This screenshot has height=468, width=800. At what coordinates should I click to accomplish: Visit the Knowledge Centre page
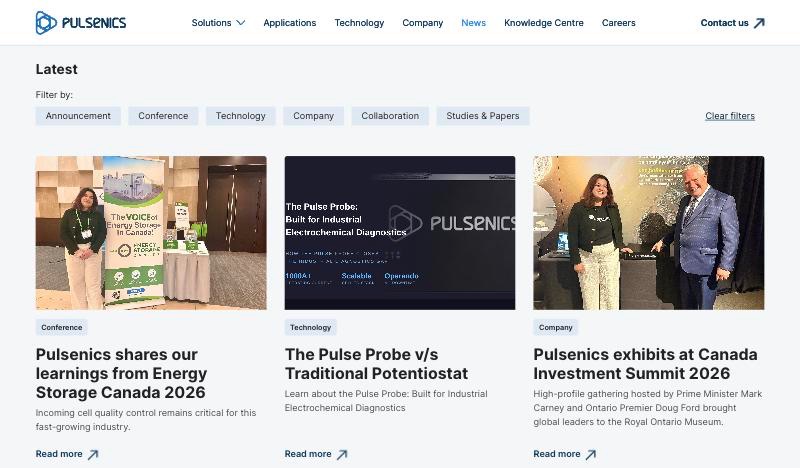point(543,22)
